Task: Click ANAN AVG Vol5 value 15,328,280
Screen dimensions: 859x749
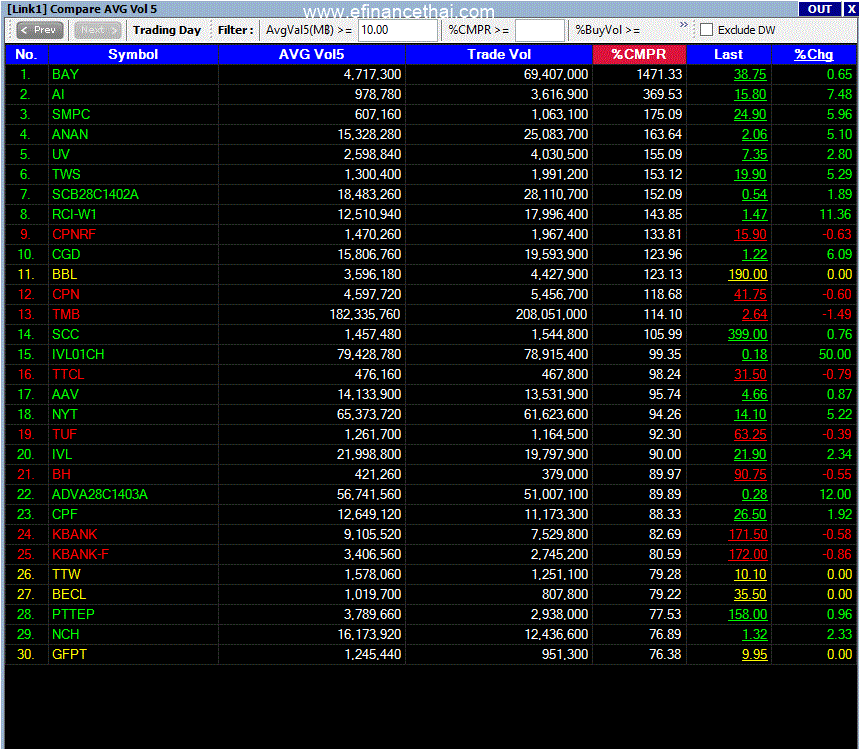Action: pos(369,134)
